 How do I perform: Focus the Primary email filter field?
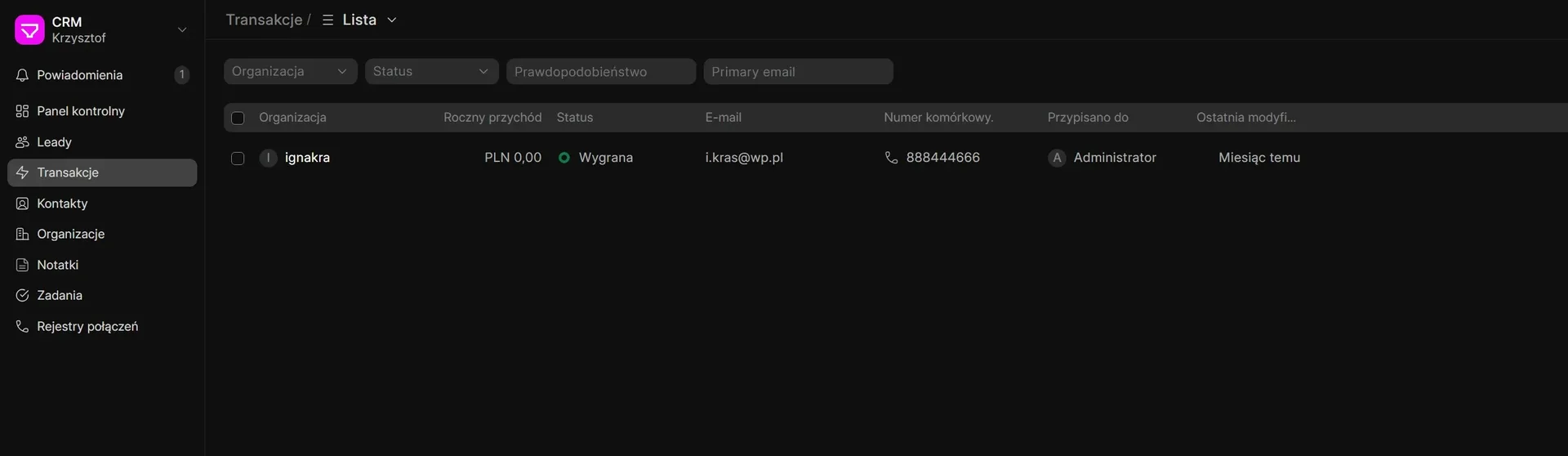point(799,71)
